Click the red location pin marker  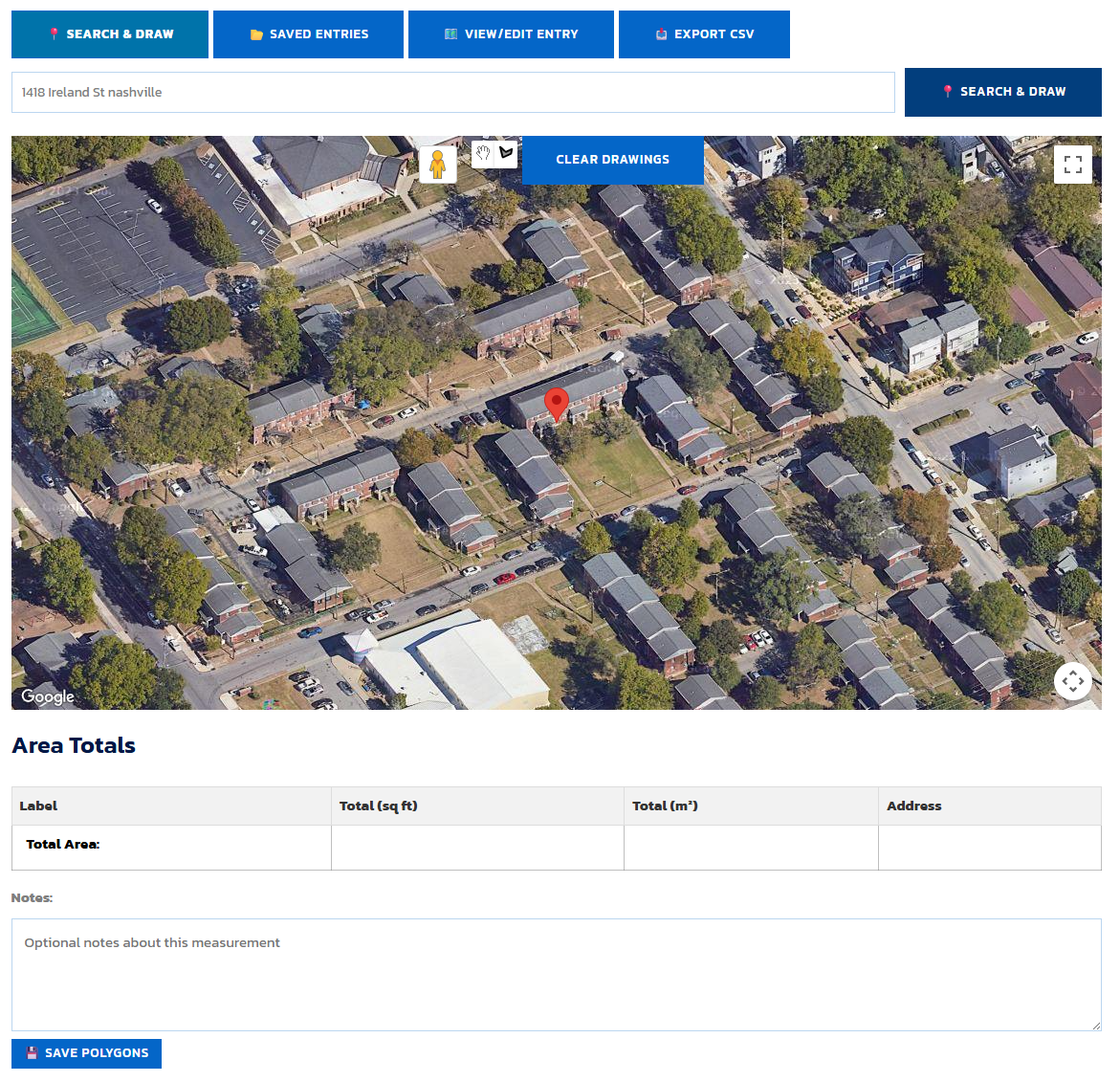point(556,404)
